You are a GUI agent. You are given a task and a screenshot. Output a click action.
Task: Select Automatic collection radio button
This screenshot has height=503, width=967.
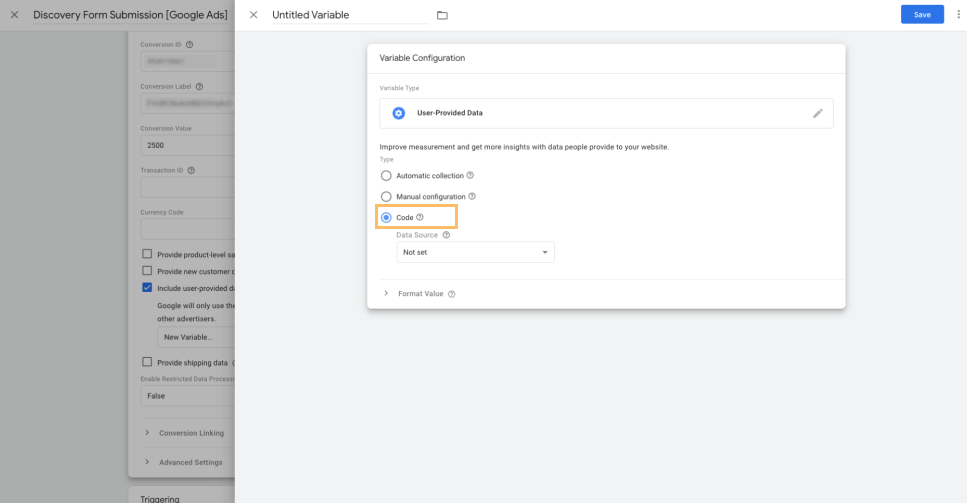(x=386, y=176)
